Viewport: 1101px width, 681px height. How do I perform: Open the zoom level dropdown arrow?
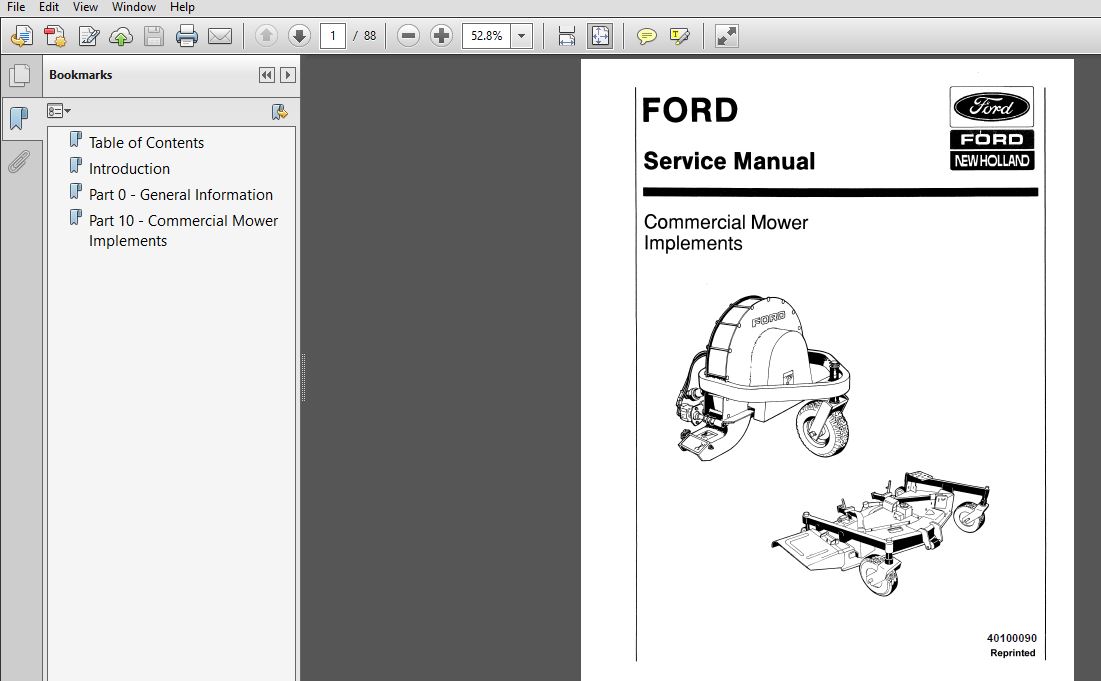point(522,36)
